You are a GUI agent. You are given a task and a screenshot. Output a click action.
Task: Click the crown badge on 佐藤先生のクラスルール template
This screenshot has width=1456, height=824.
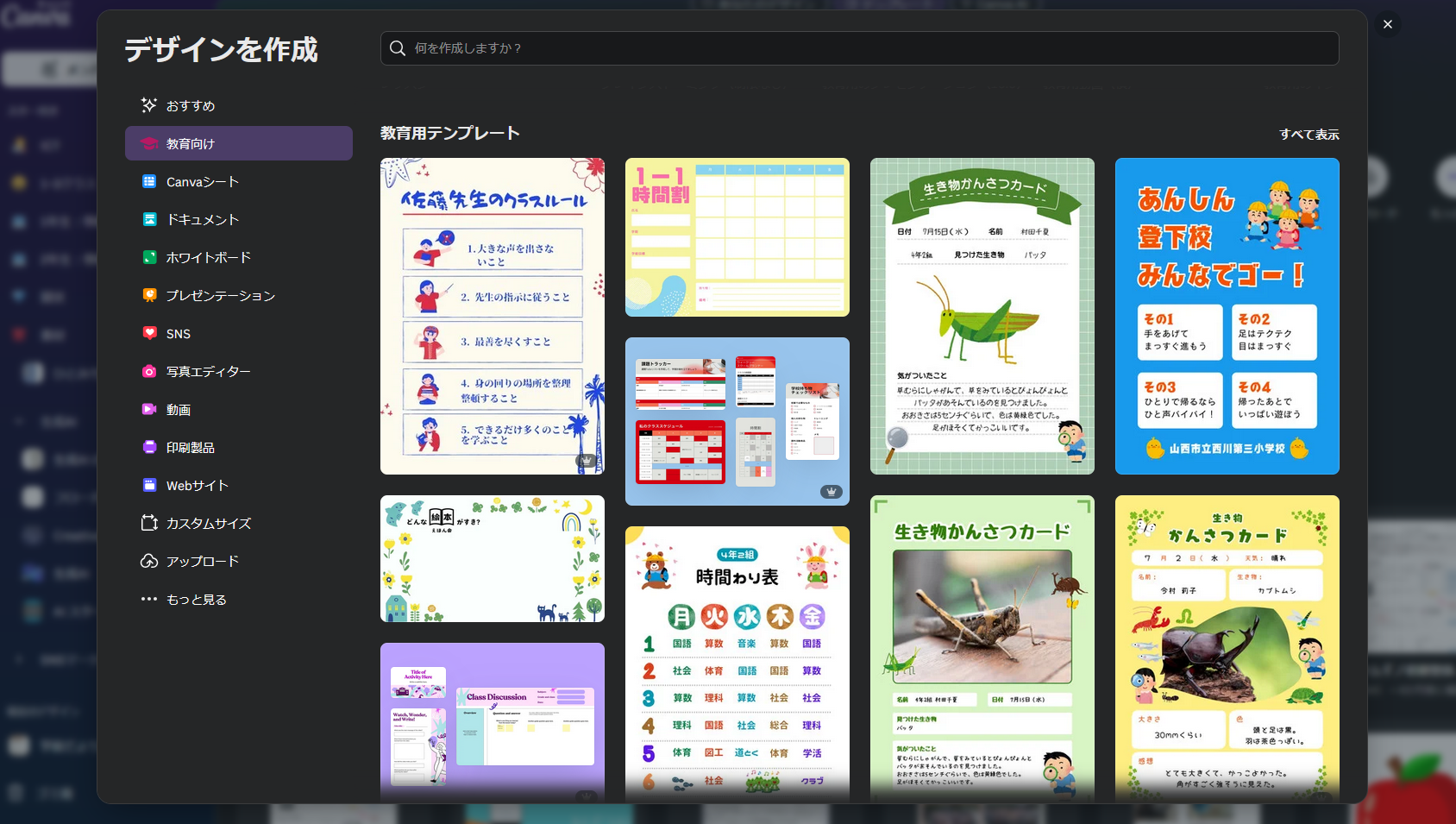(587, 461)
